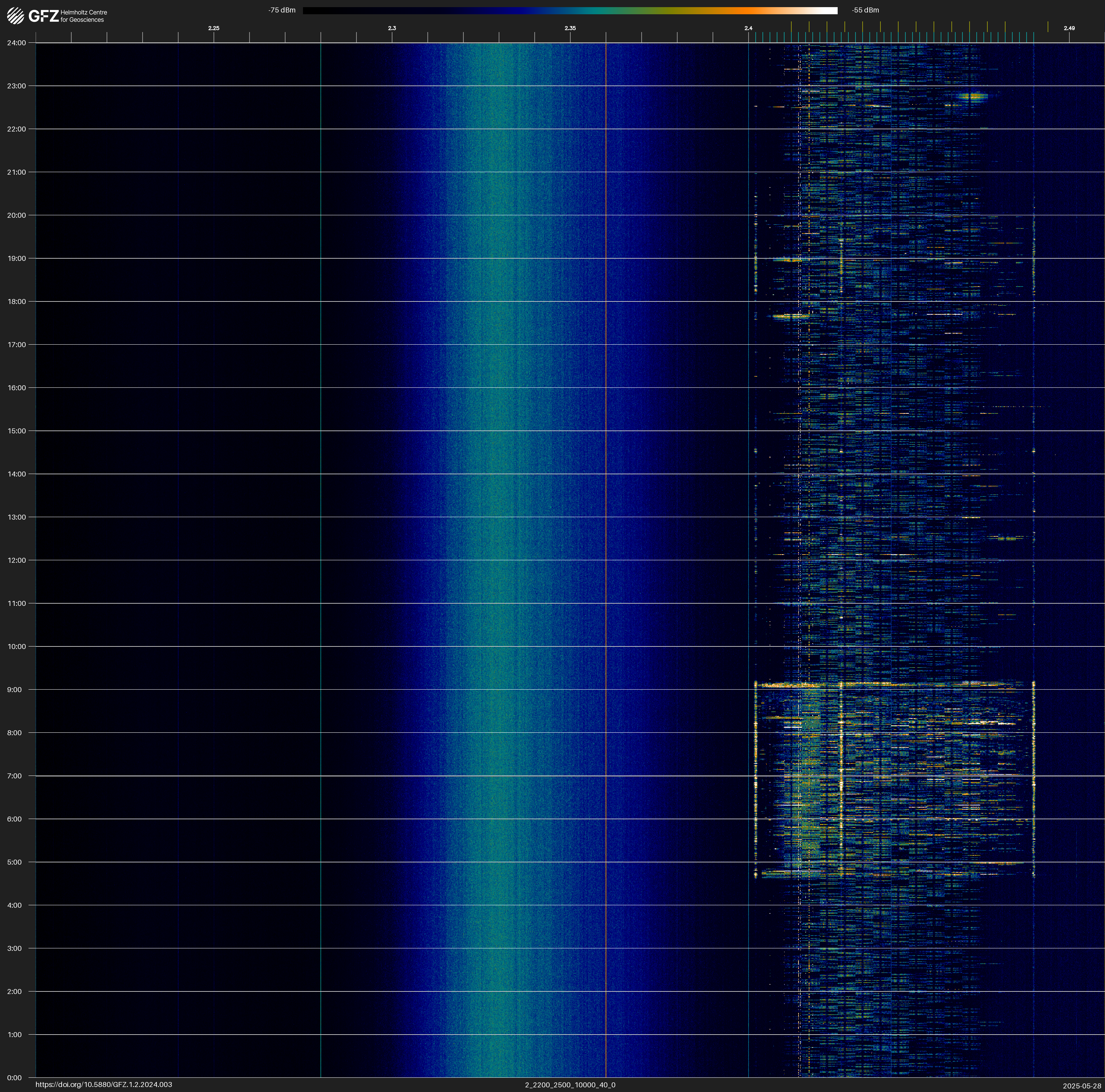Click the 21:00 time axis label
The width and height of the screenshot is (1105, 1092).
point(17,172)
